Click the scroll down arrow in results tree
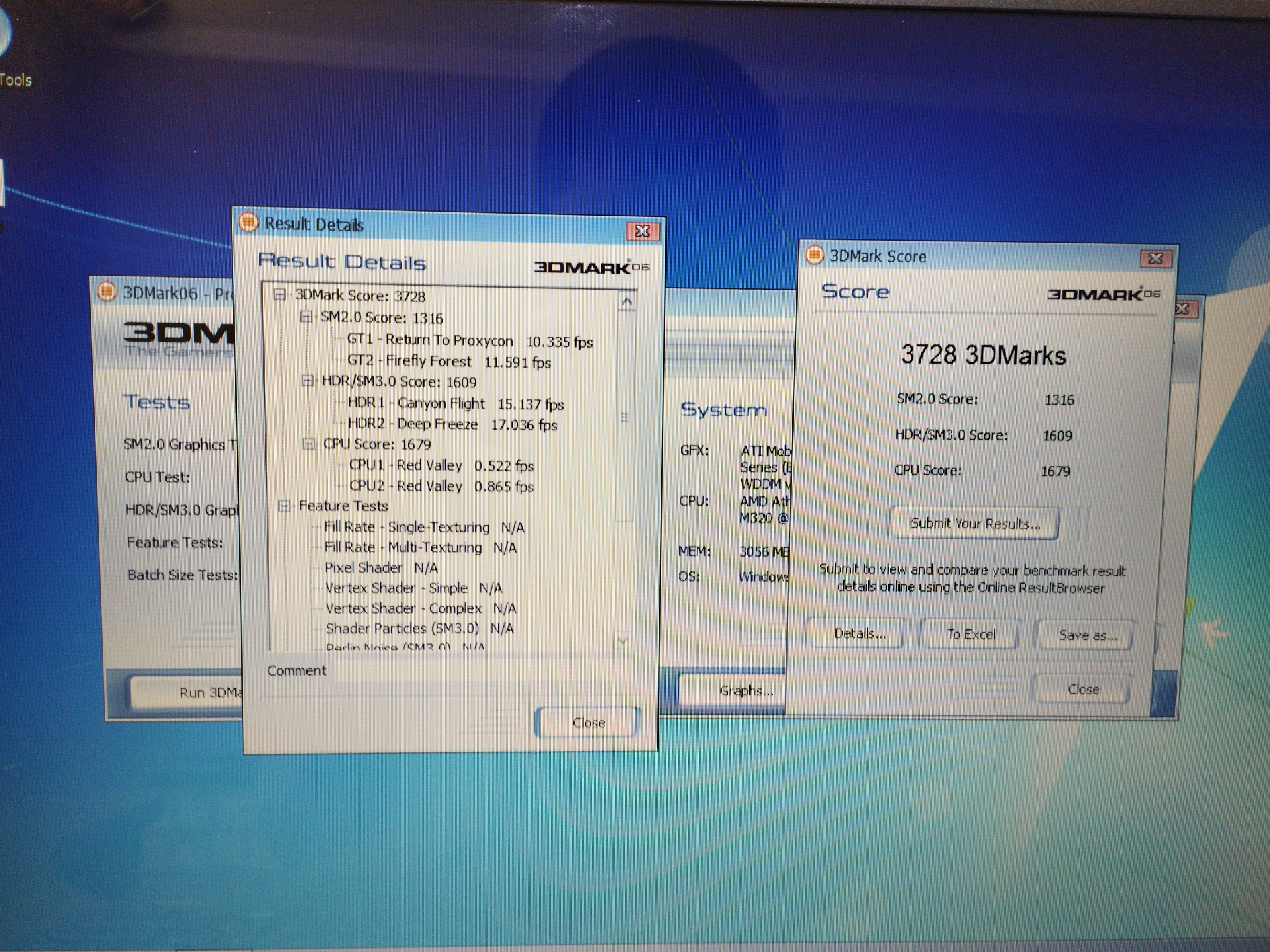 (622, 640)
